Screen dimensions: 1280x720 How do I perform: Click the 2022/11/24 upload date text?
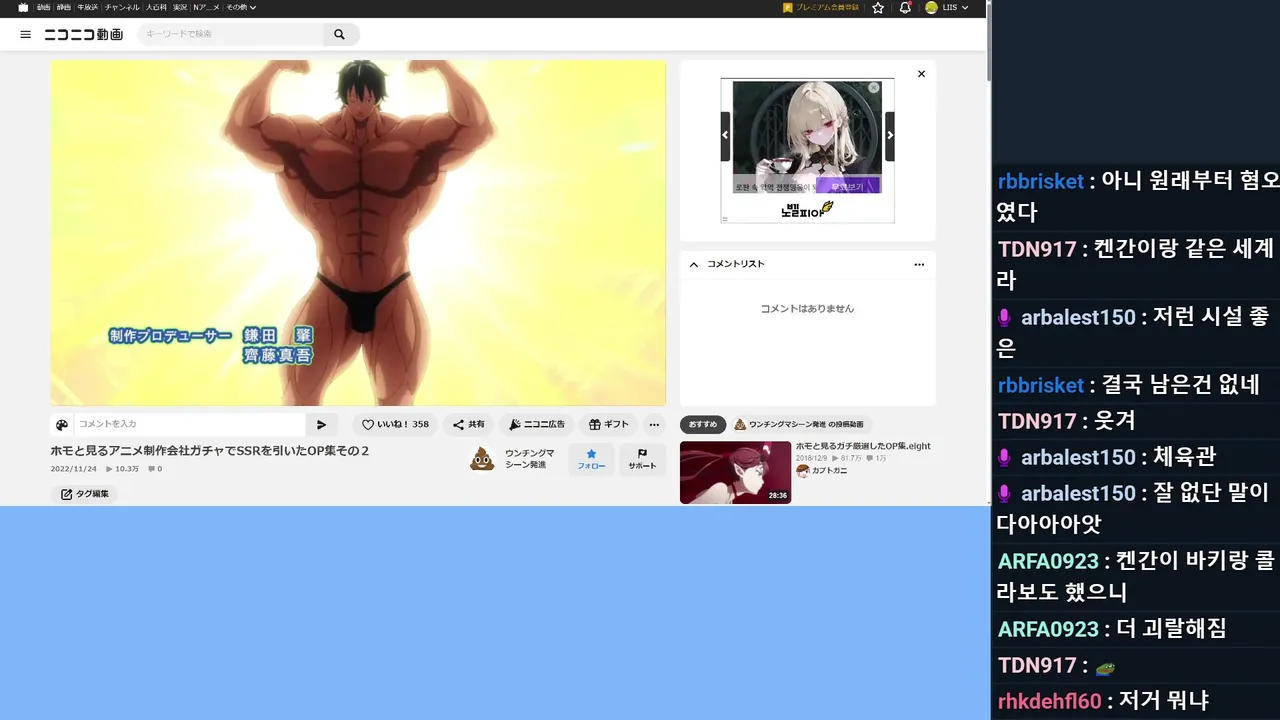click(x=74, y=469)
